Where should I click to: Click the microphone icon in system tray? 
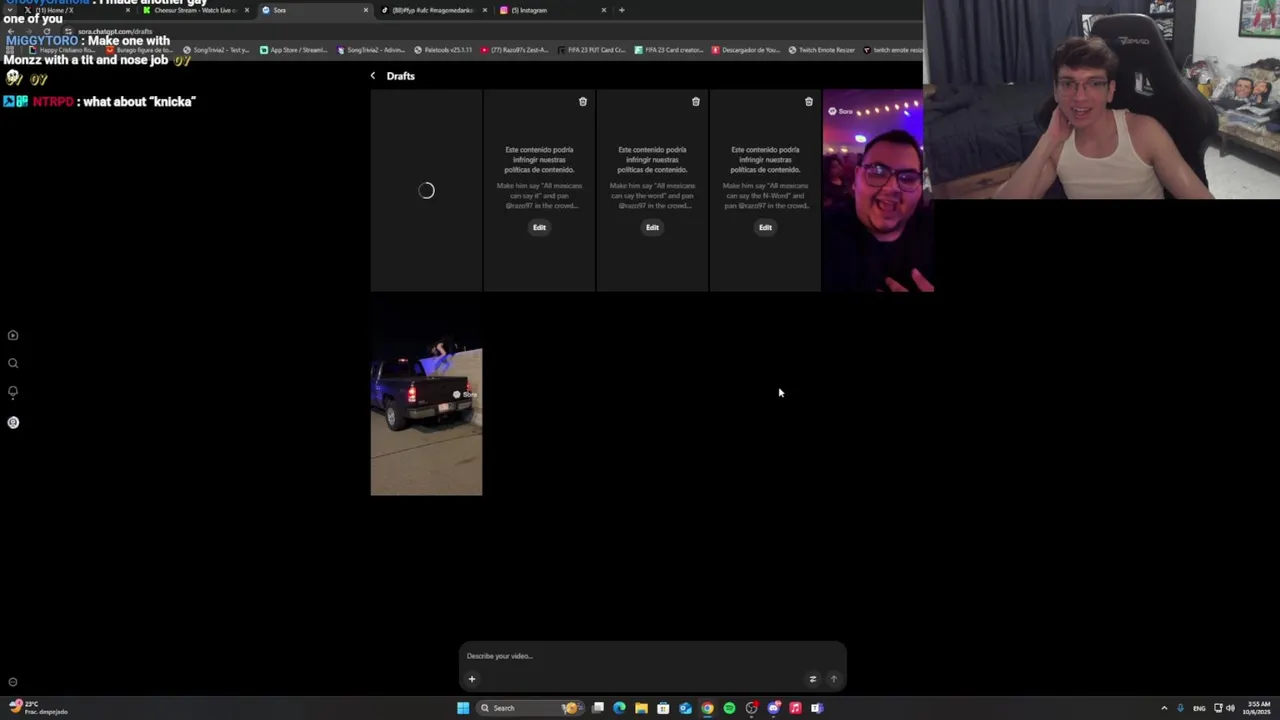1180,708
